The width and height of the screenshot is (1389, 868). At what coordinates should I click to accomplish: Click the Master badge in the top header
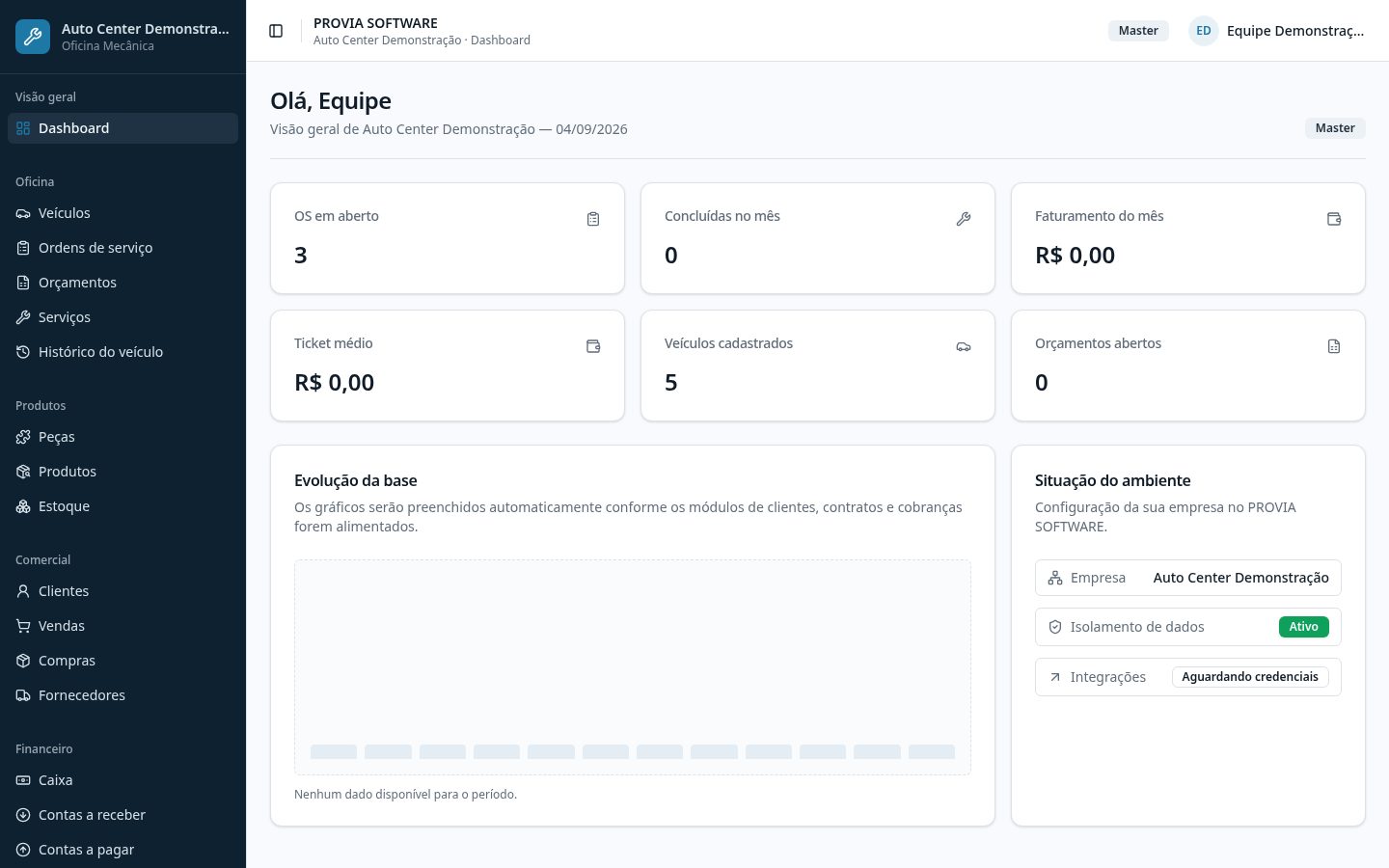click(x=1138, y=31)
